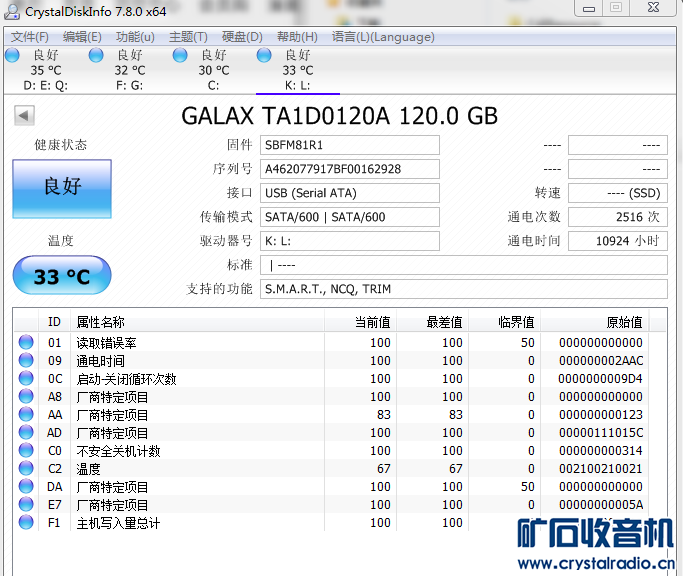Click the 33 °C temperature button
The width and height of the screenshot is (683, 576).
pos(62,276)
